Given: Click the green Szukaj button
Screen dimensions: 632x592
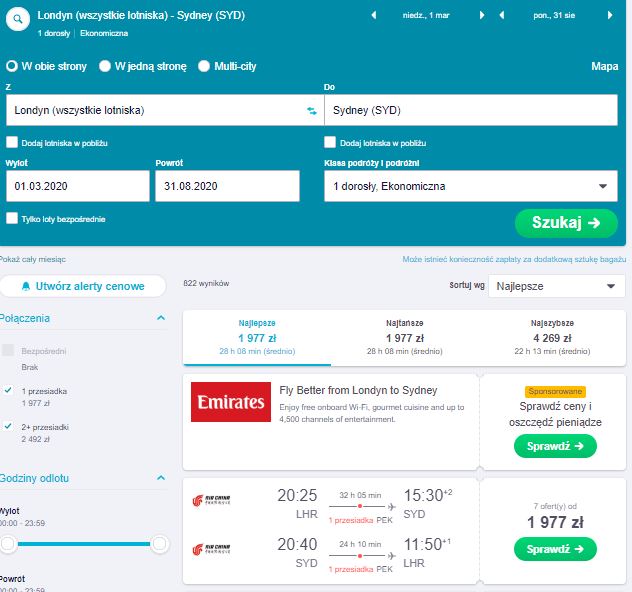Looking at the screenshot, I should [566, 223].
